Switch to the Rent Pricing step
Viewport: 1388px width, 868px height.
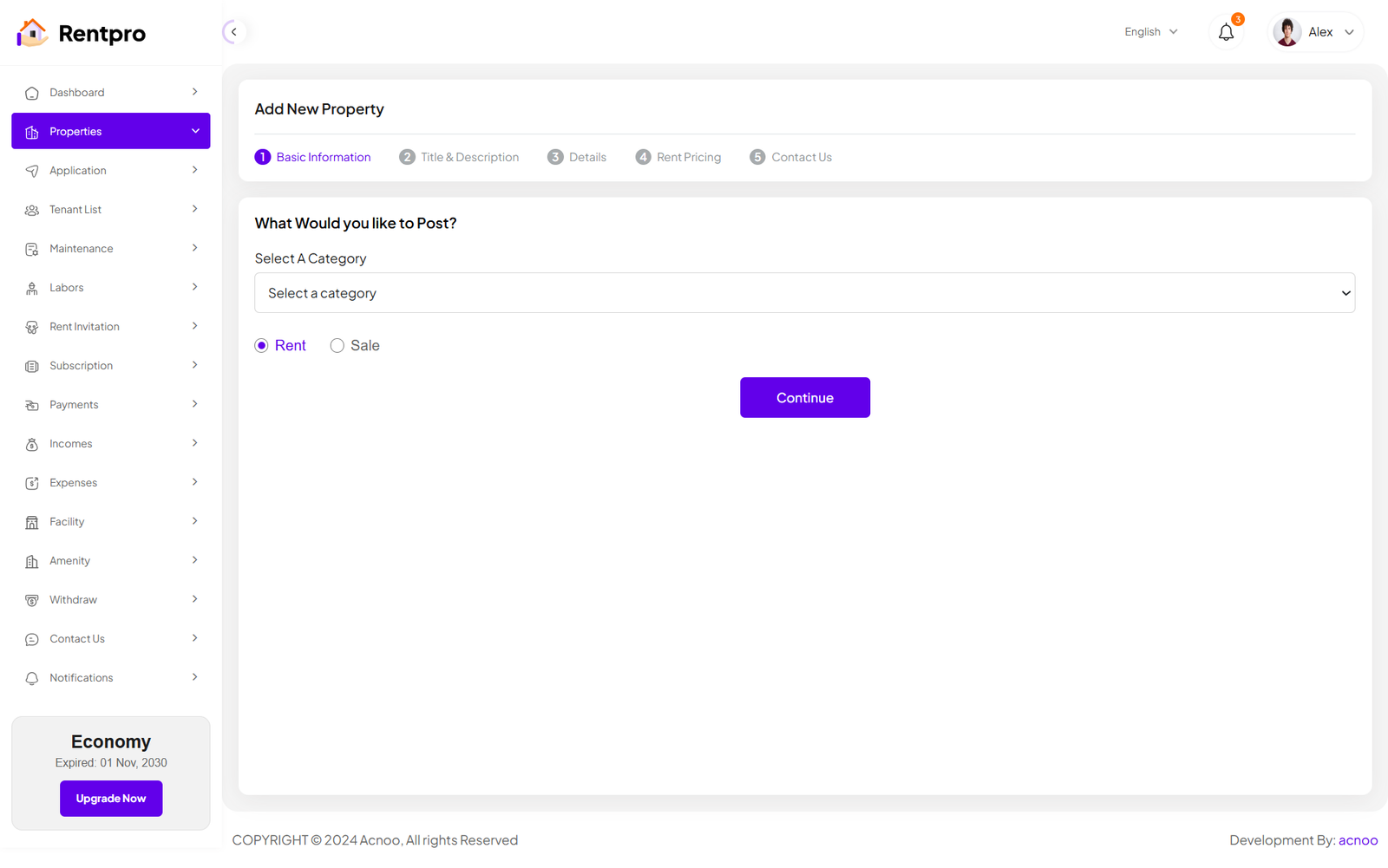[678, 157]
